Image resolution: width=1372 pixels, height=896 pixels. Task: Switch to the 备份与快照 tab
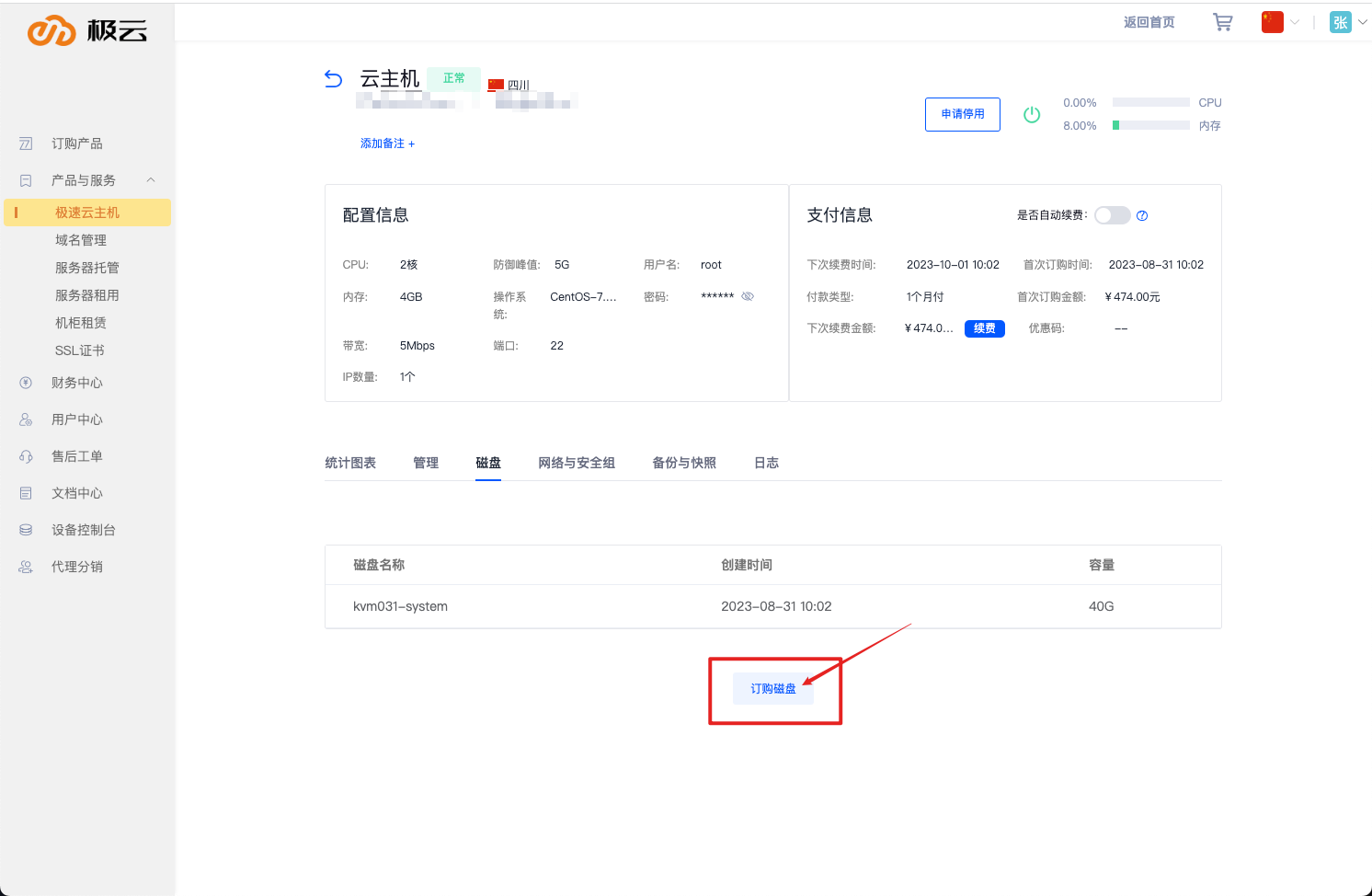tap(684, 463)
